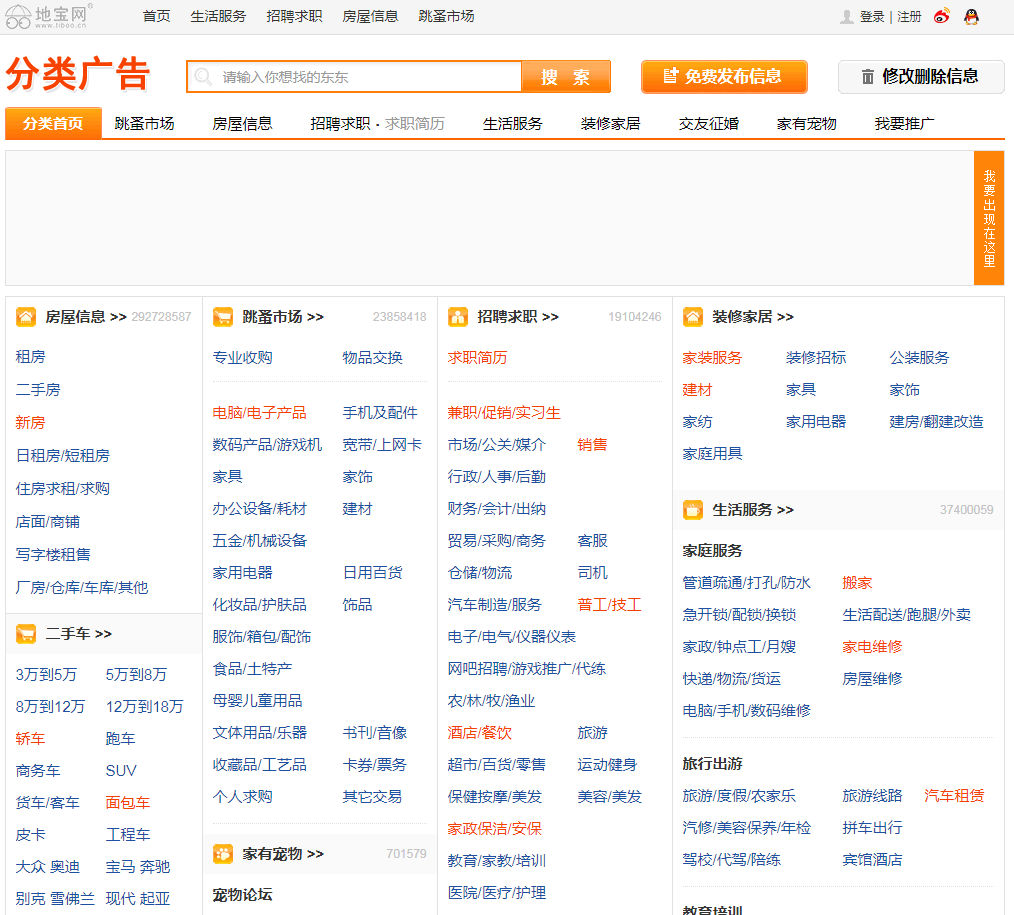Open 专业收购 category
Screen dimensions: 1014x915
pyautogui.click(x=243, y=358)
